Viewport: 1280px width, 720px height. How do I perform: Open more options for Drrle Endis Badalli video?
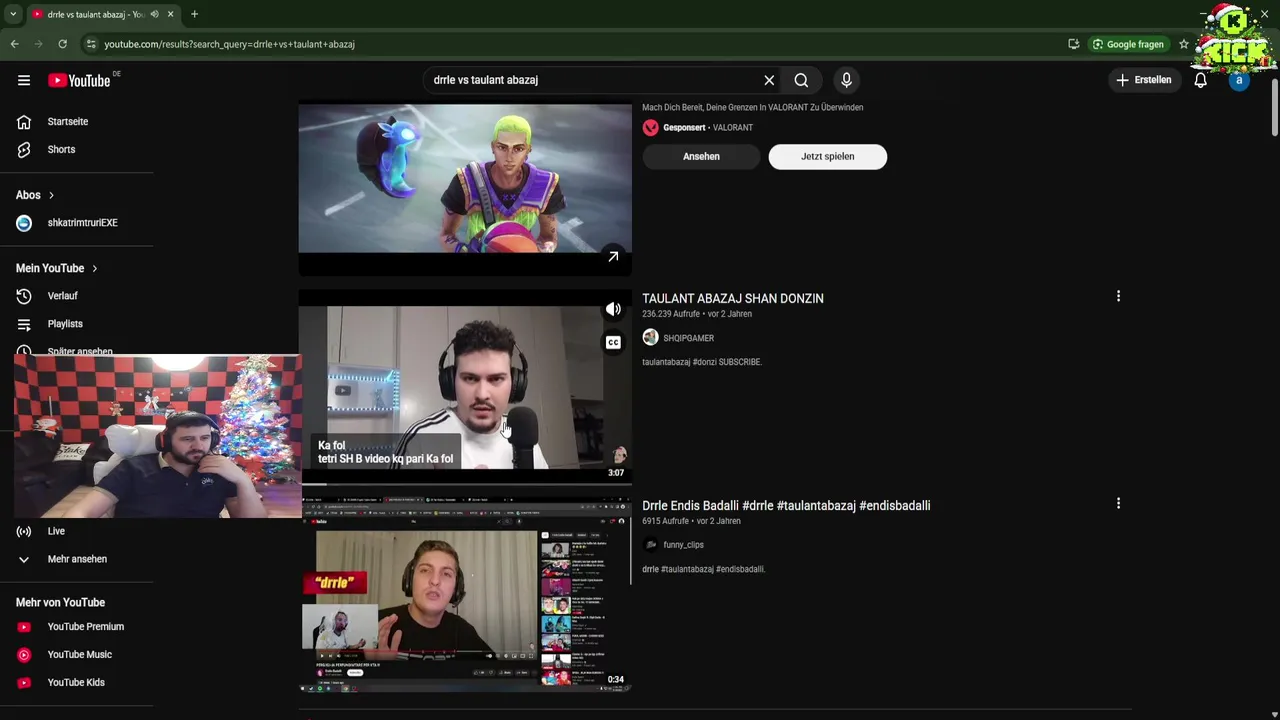coord(1118,504)
